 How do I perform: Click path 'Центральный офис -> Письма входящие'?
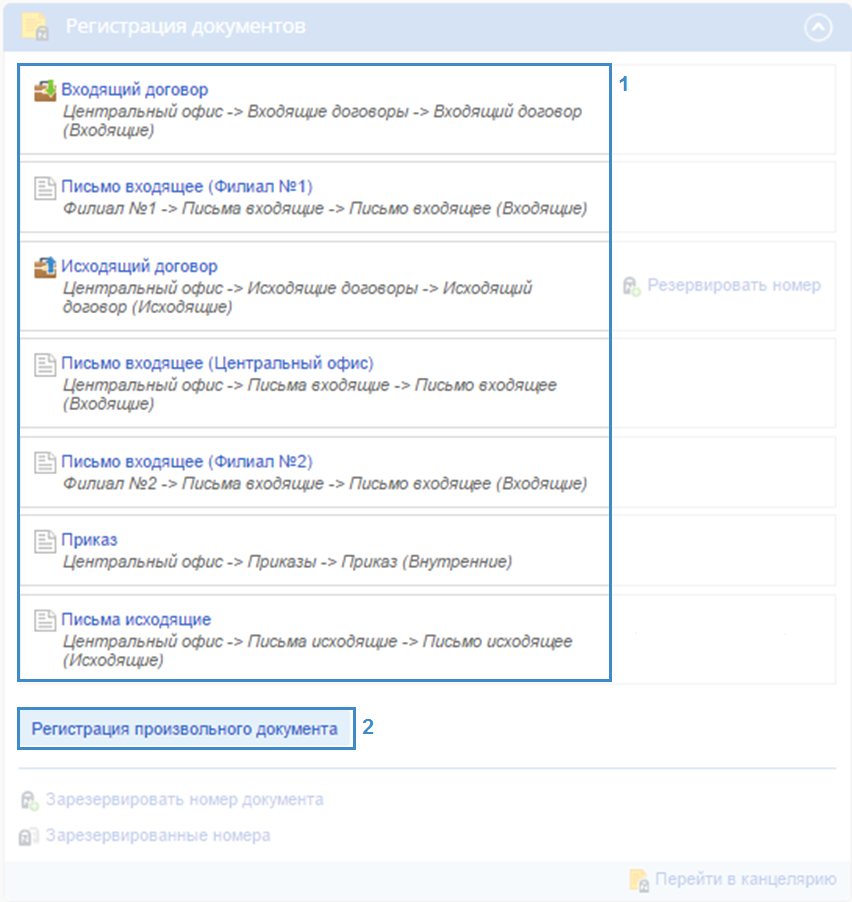[310, 394]
